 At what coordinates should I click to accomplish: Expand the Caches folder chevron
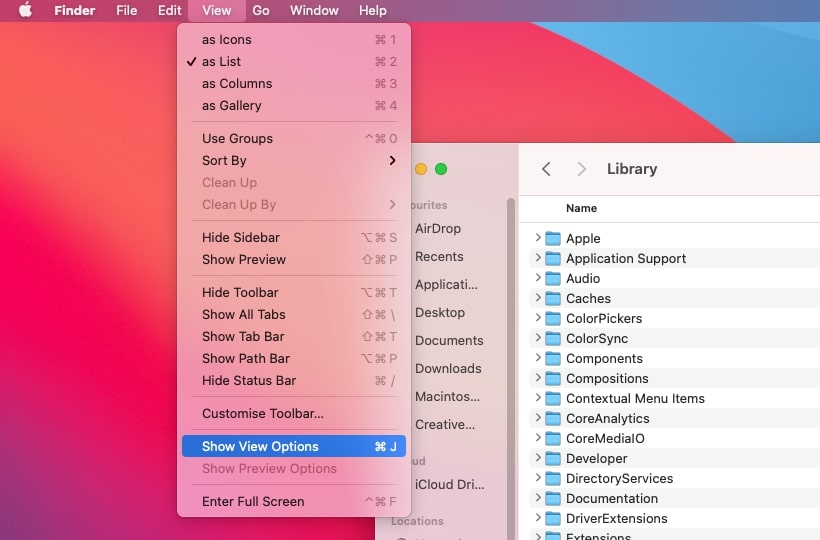[538, 297]
